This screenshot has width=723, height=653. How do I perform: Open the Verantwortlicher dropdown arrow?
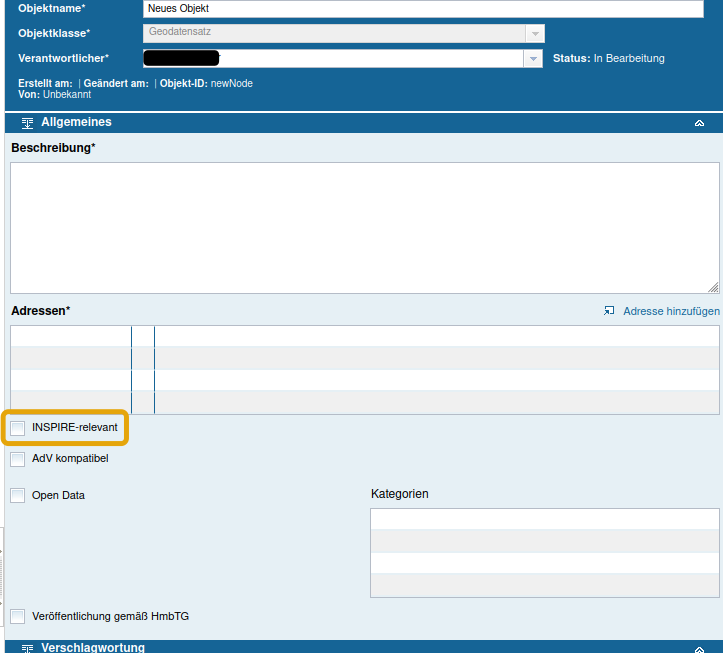(x=534, y=59)
